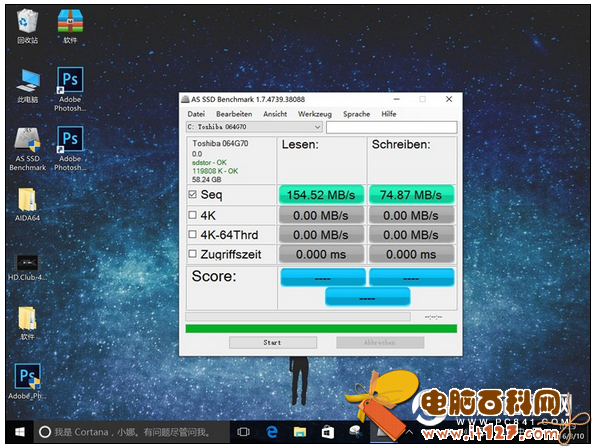Viewport: 592px width, 446px height.
Task: Open the Sprache menu
Action: click(x=356, y=114)
